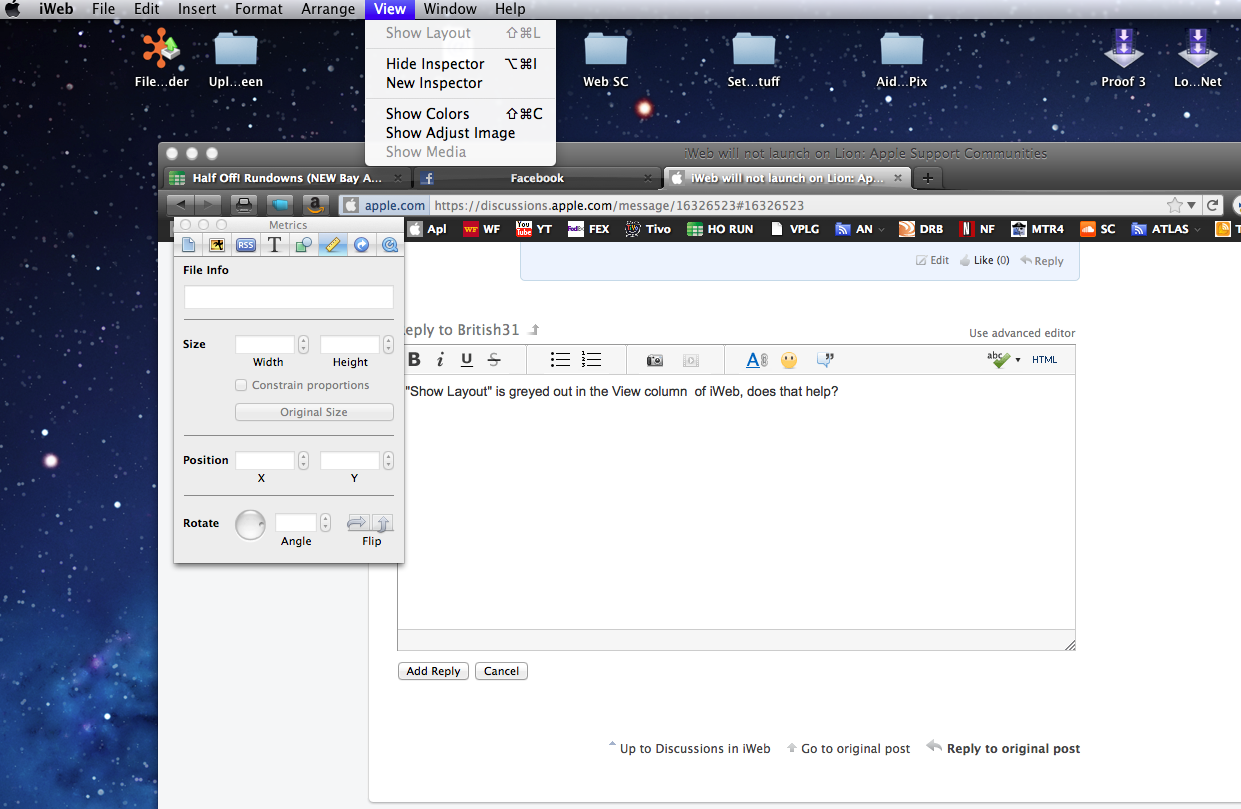Expand the AN bookmark dropdown
The image size is (1241, 809).
tap(881, 230)
